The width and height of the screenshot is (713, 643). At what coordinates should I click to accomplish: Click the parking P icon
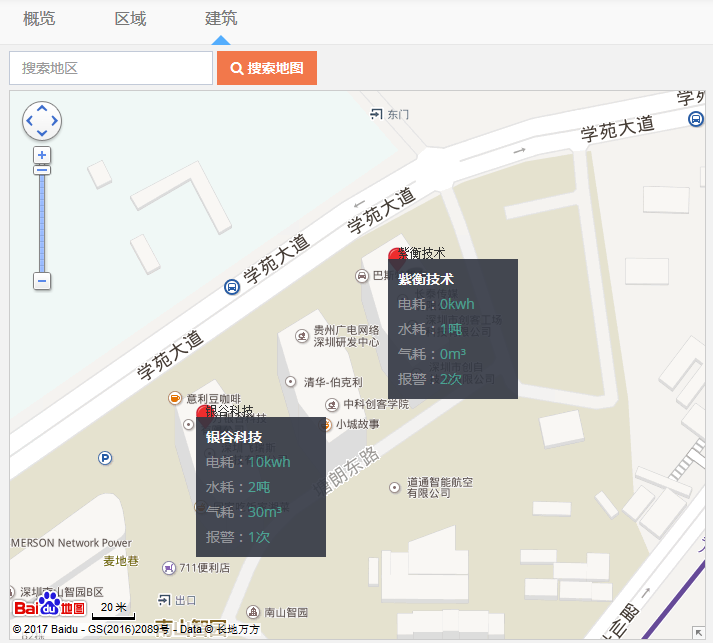[105, 458]
